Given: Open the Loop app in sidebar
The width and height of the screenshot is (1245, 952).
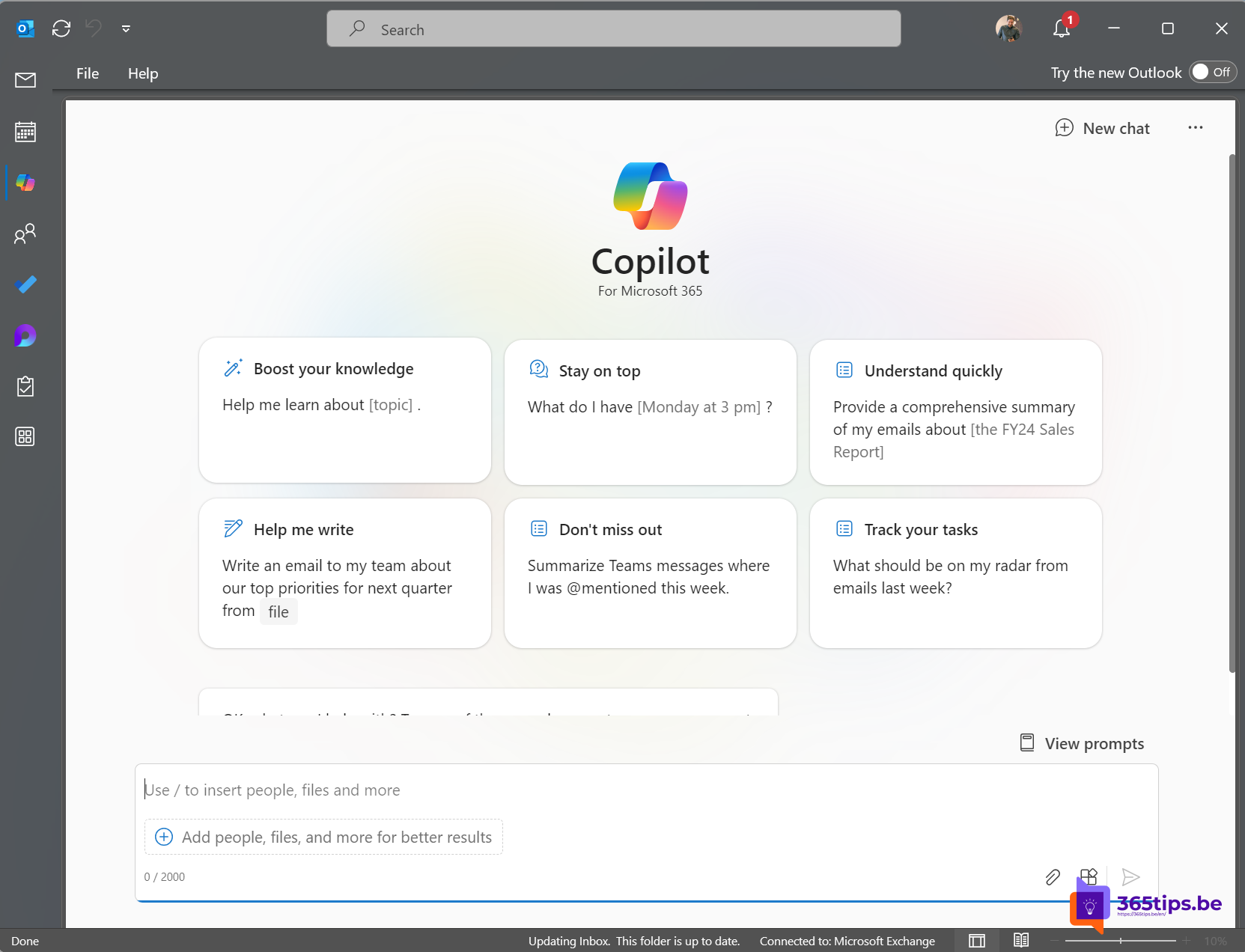Looking at the screenshot, I should (25, 336).
